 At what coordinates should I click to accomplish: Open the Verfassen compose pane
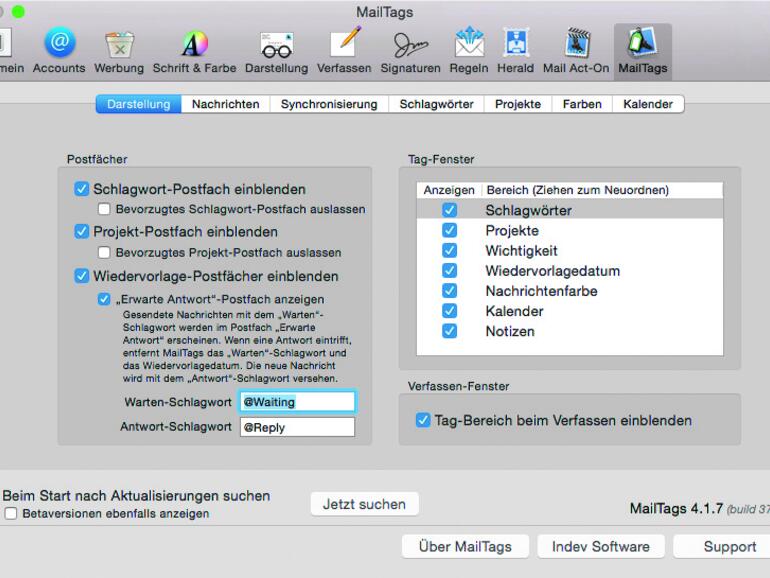click(x=344, y=51)
